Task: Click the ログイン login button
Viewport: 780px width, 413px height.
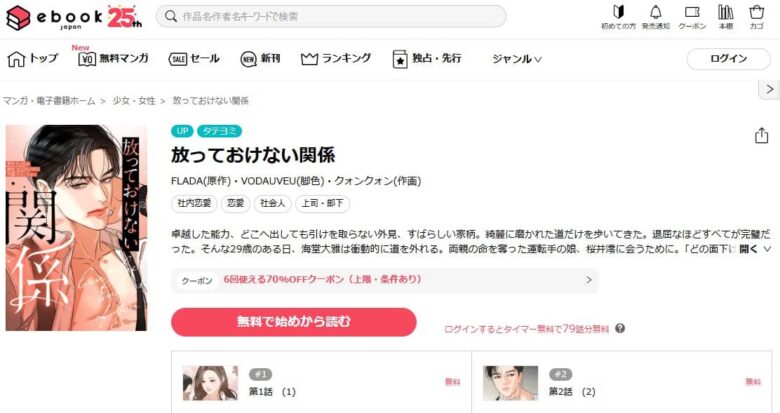Action: [x=729, y=59]
